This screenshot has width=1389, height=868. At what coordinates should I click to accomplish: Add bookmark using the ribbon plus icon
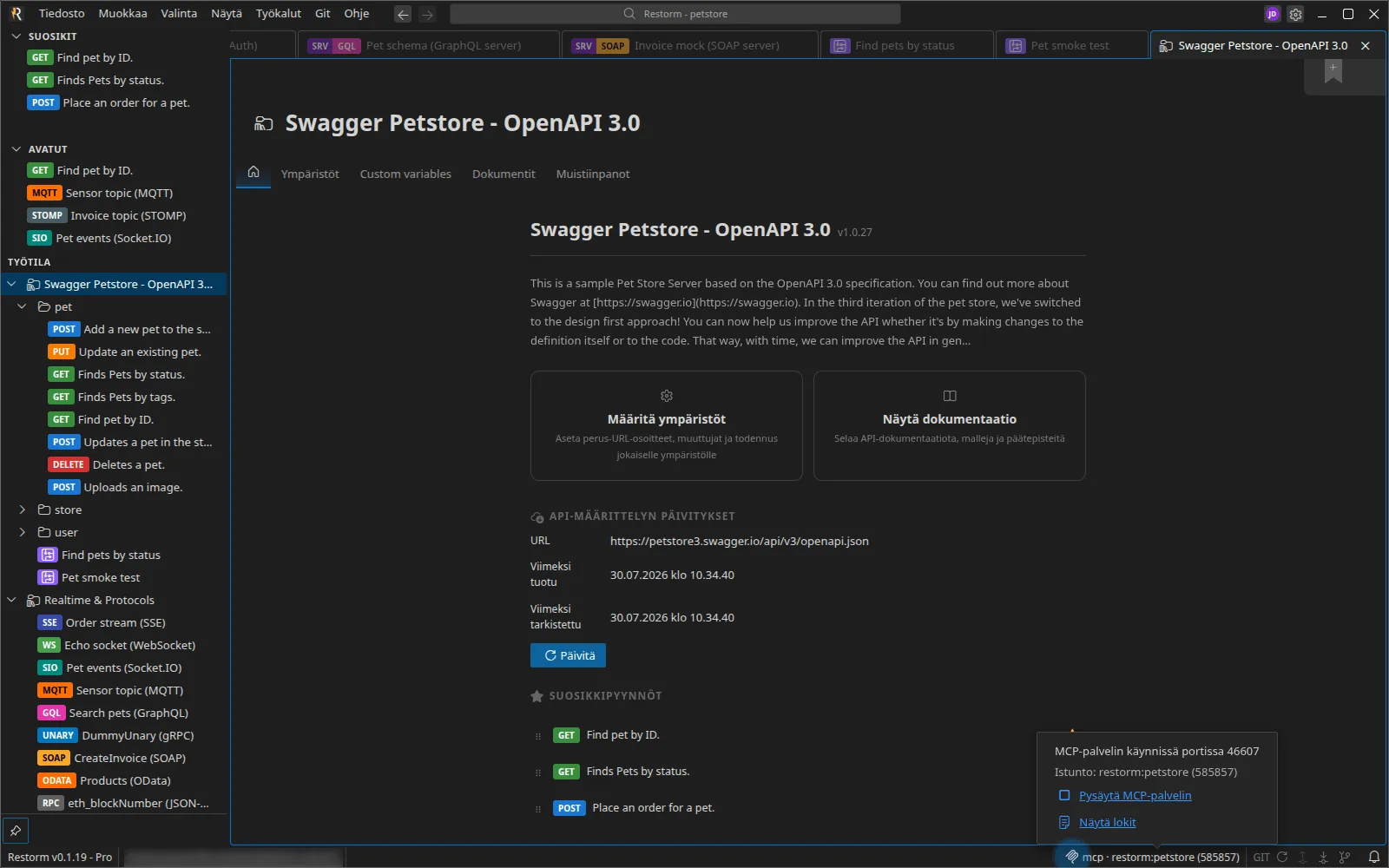click(1333, 72)
